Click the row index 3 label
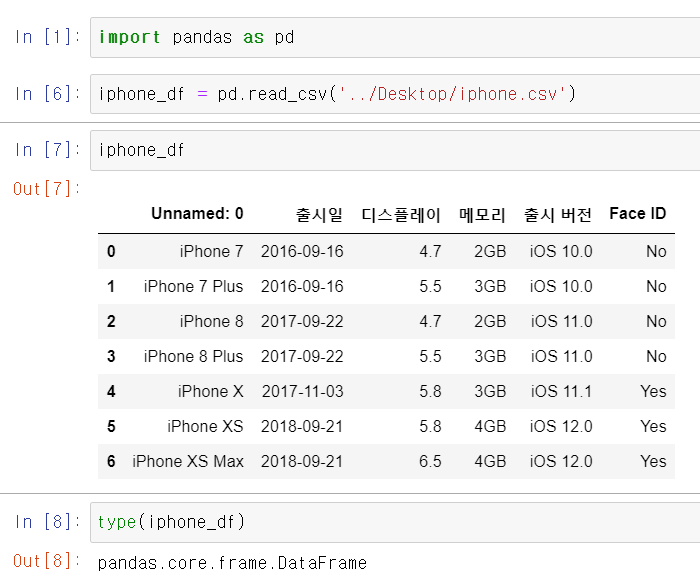 (x=111, y=356)
